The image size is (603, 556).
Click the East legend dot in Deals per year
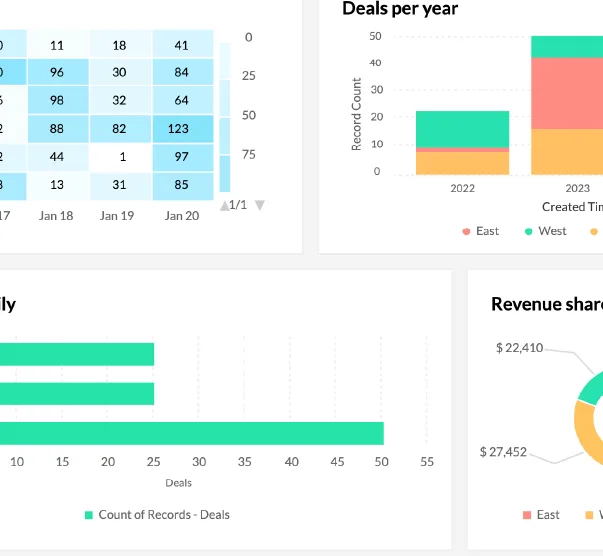coord(466,231)
